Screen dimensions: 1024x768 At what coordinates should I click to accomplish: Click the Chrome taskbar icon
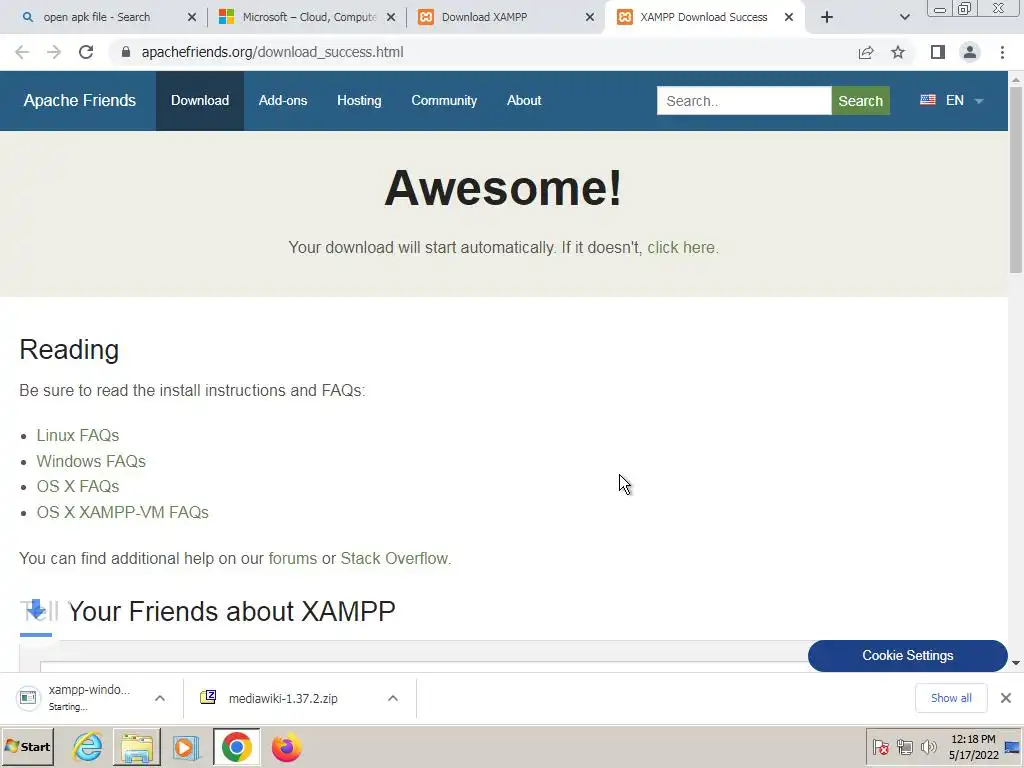pyautogui.click(x=236, y=747)
